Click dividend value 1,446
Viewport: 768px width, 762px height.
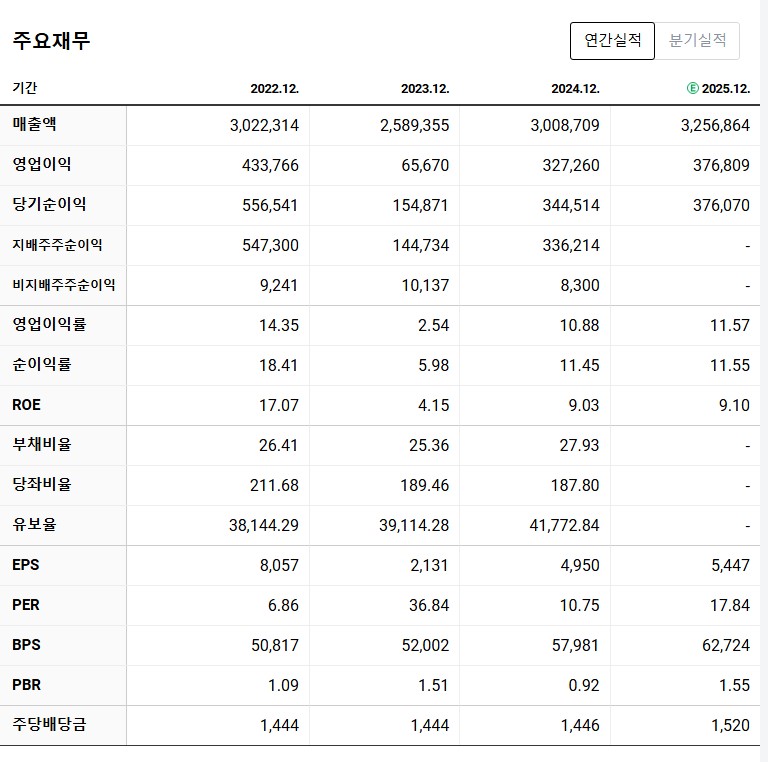580,726
